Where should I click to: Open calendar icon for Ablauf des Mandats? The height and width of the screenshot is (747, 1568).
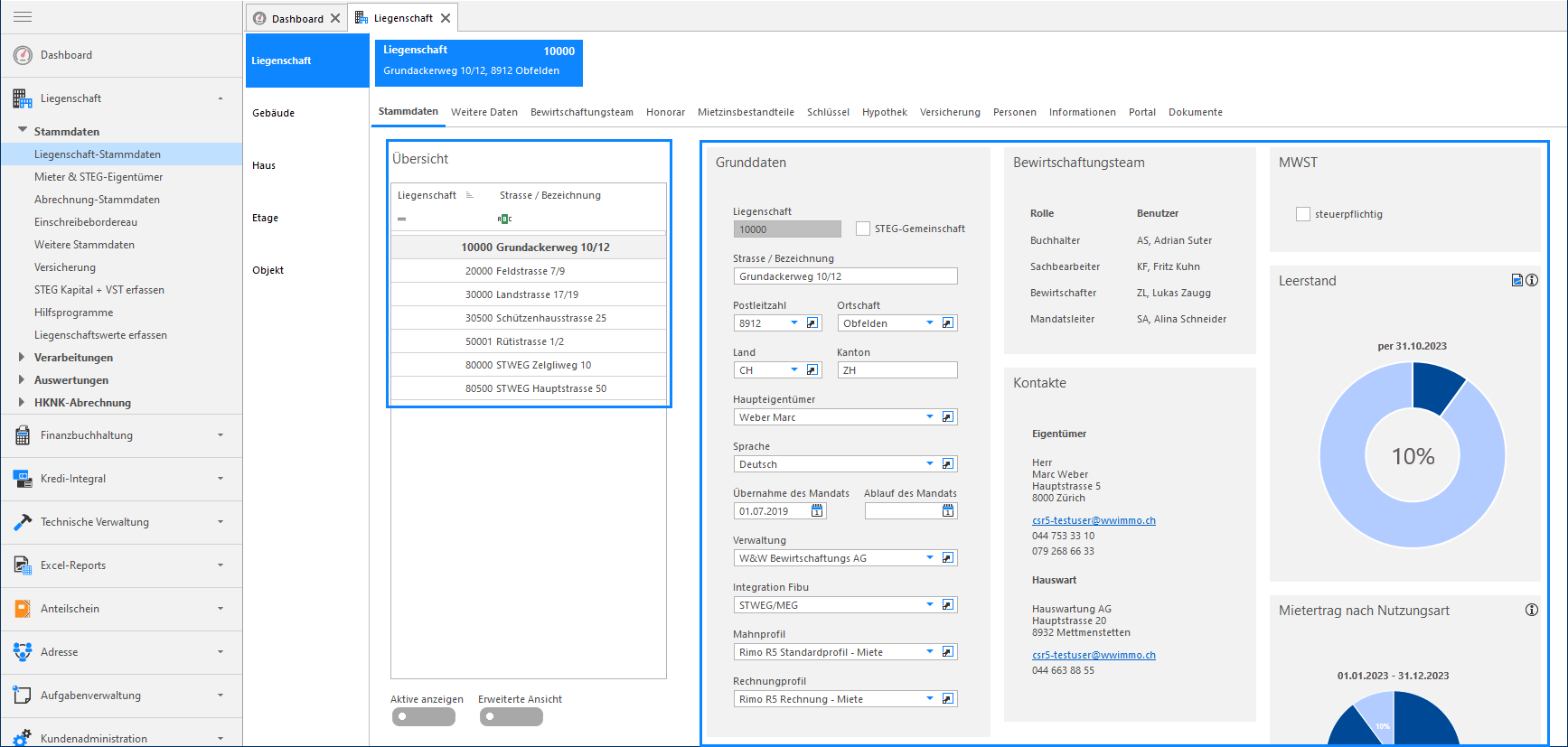(x=948, y=511)
